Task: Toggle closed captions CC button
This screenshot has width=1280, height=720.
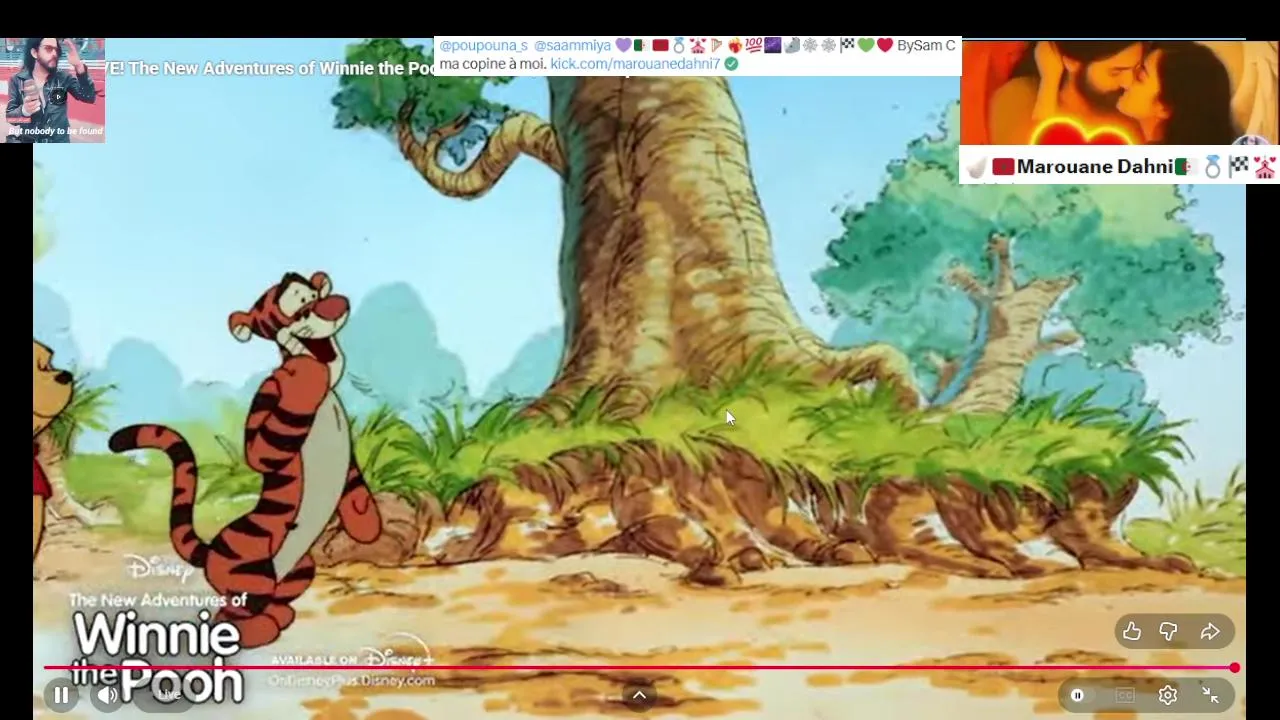Action: coord(1125,695)
